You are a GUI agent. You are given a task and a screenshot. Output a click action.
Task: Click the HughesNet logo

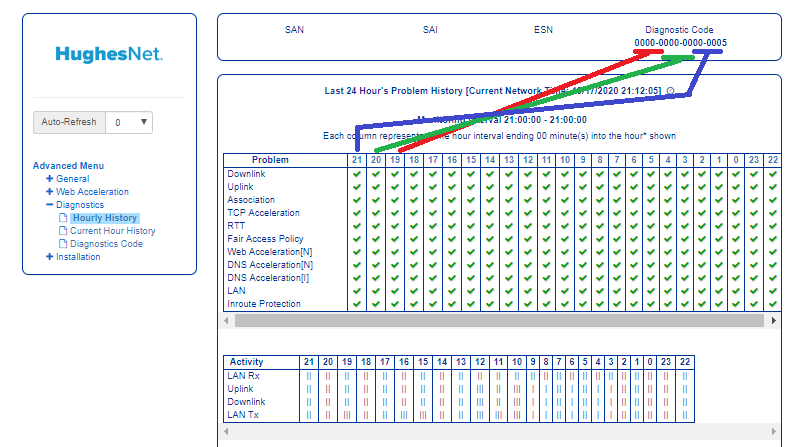(109, 54)
